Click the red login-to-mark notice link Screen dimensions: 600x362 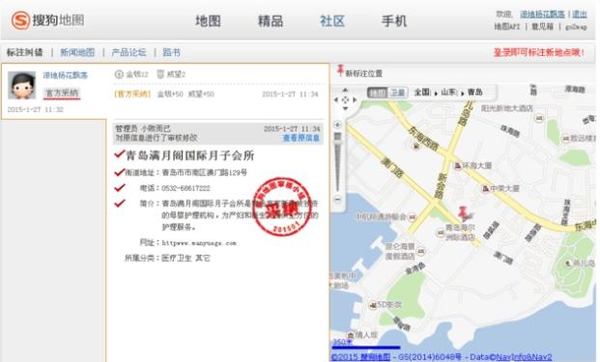(x=539, y=52)
